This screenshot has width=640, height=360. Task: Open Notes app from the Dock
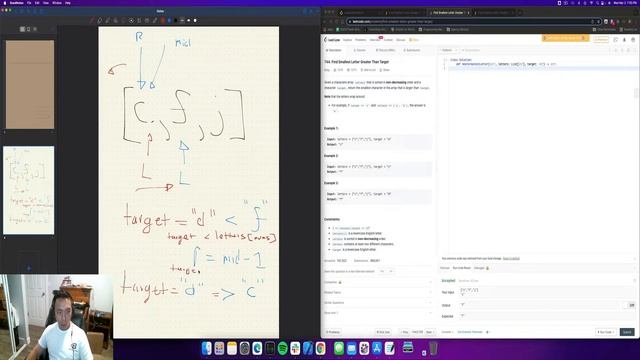pyautogui.click(x=232, y=348)
